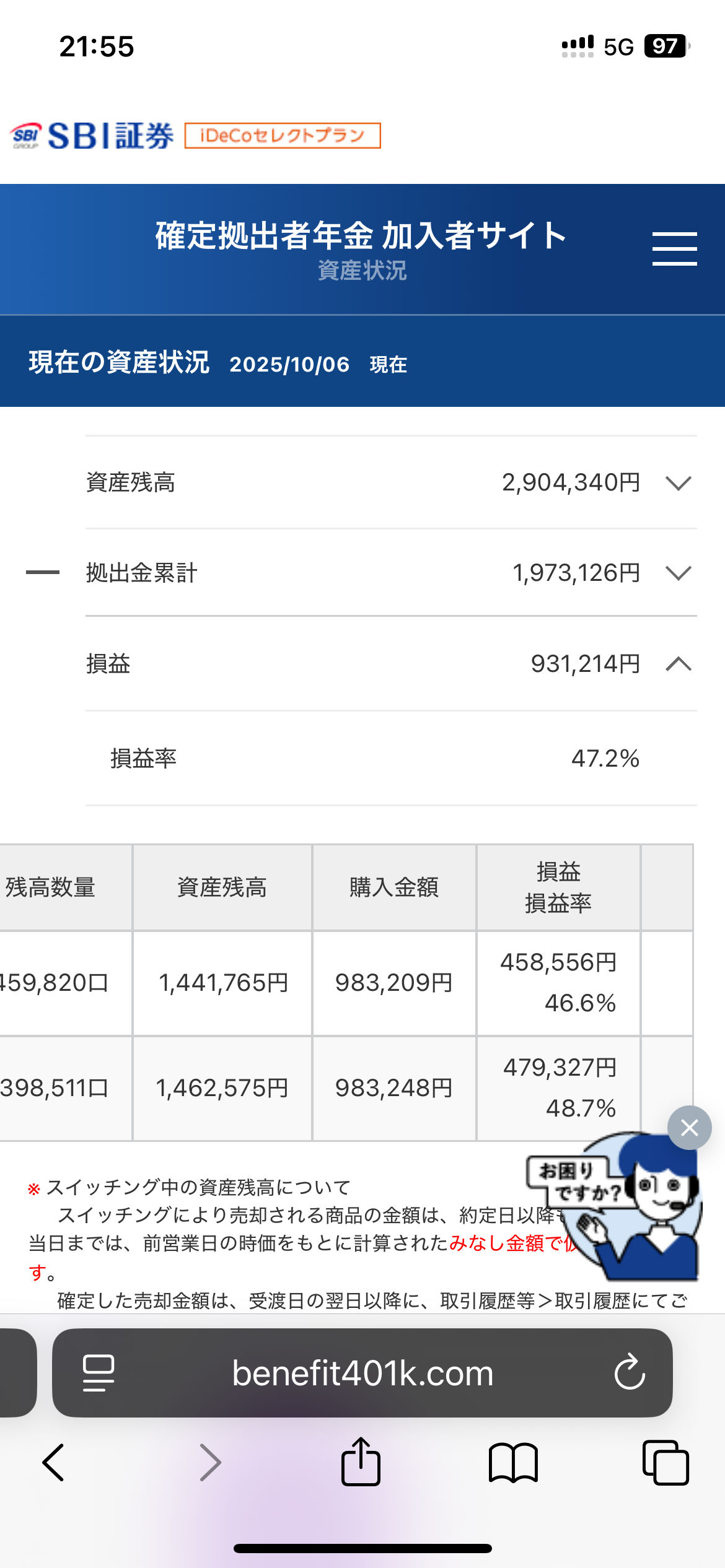Open the Safari tabs overview icon
The width and height of the screenshot is (725, 1568).
tap(666, 1463)
